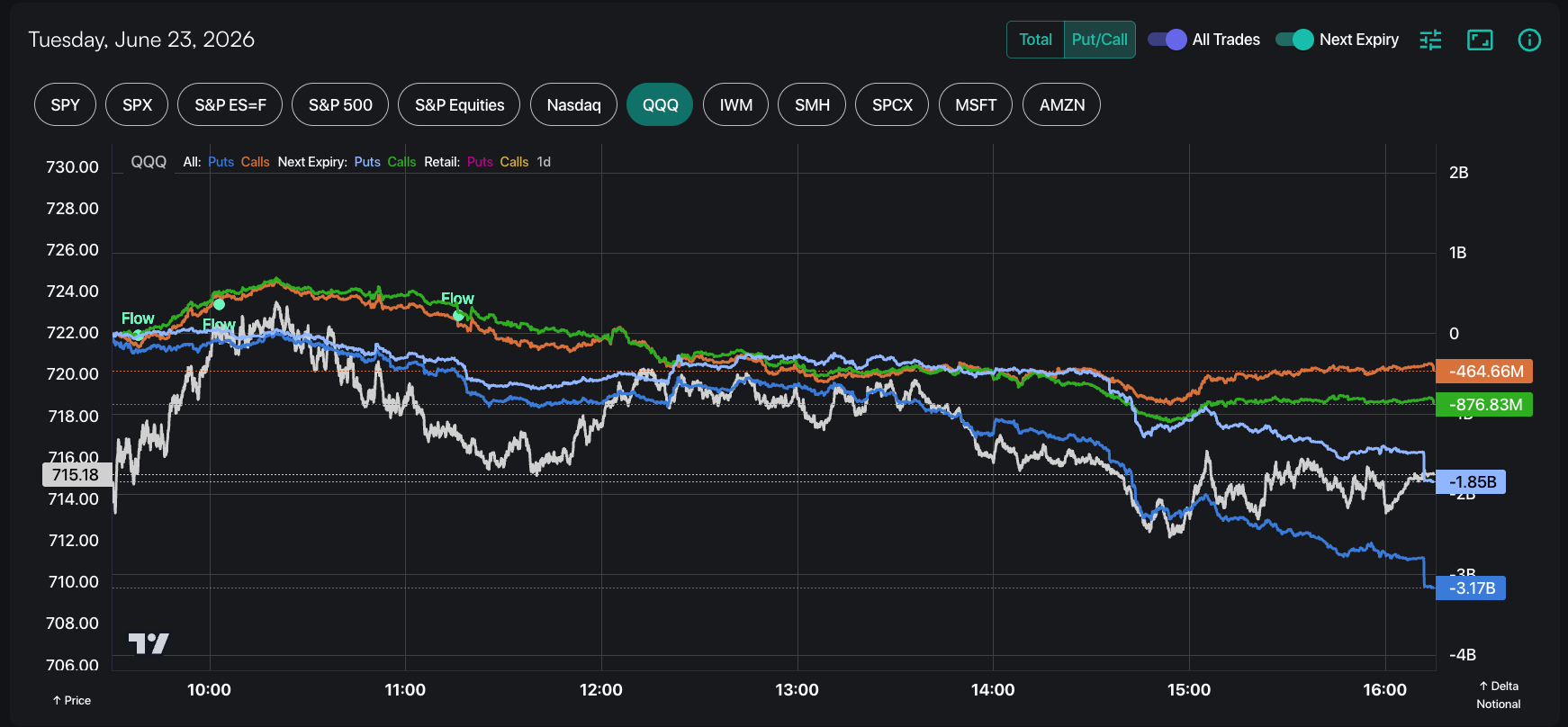Open the S&P ES=F tab
The height and width of the screenshot is (727, 1568).
click(x=230, y=104)
